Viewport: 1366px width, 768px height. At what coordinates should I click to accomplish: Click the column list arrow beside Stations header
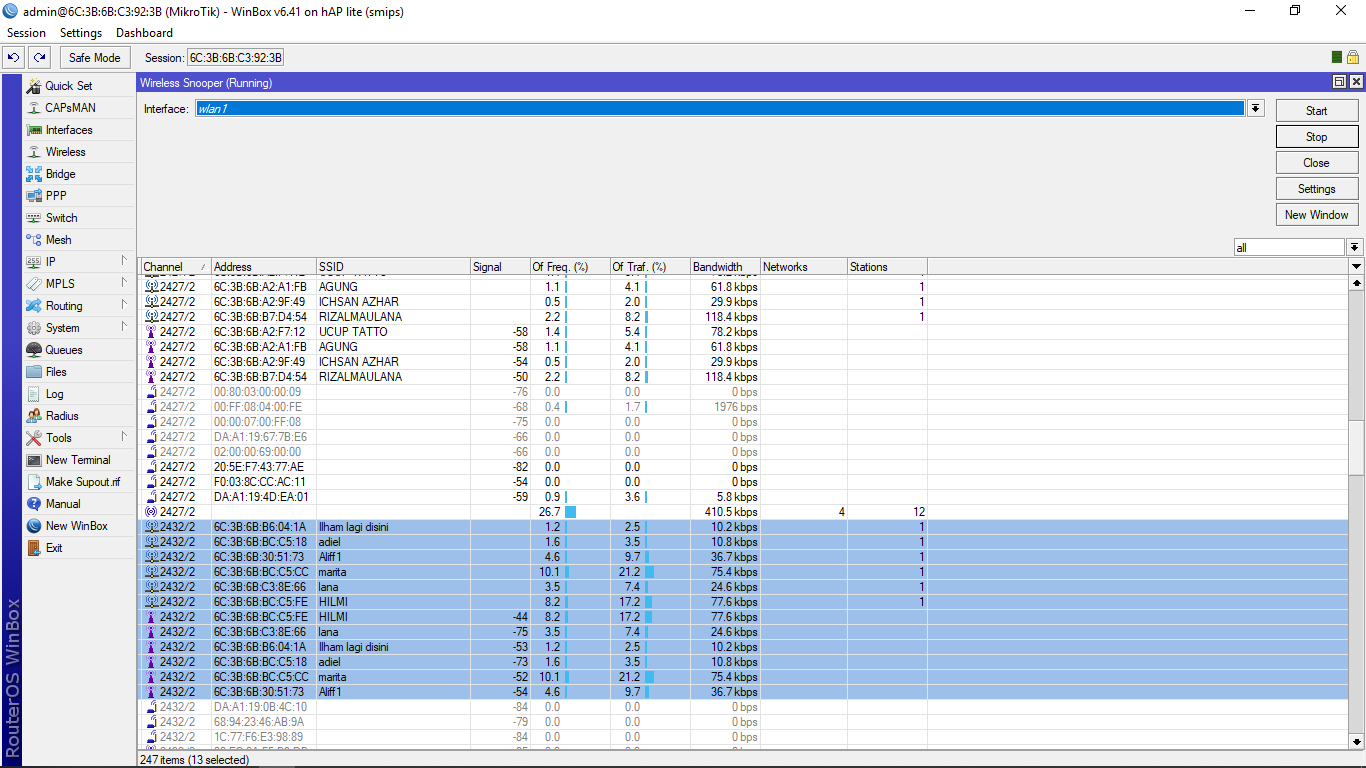(x=1356, y=266)
